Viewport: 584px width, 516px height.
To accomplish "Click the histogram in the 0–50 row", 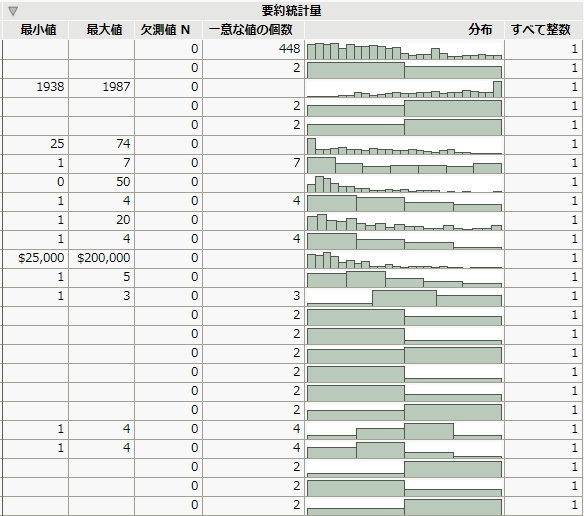I will tap(404, 184).
